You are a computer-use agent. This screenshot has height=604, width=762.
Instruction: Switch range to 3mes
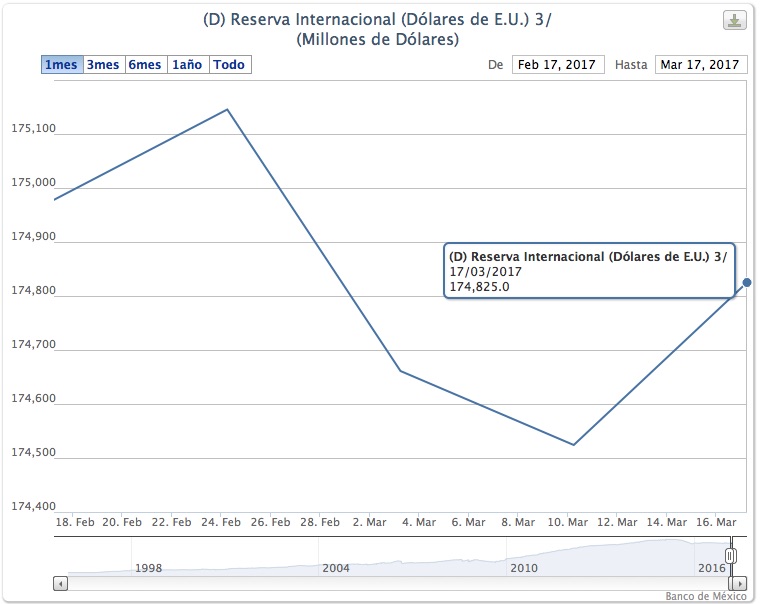[x=103, y=65]
